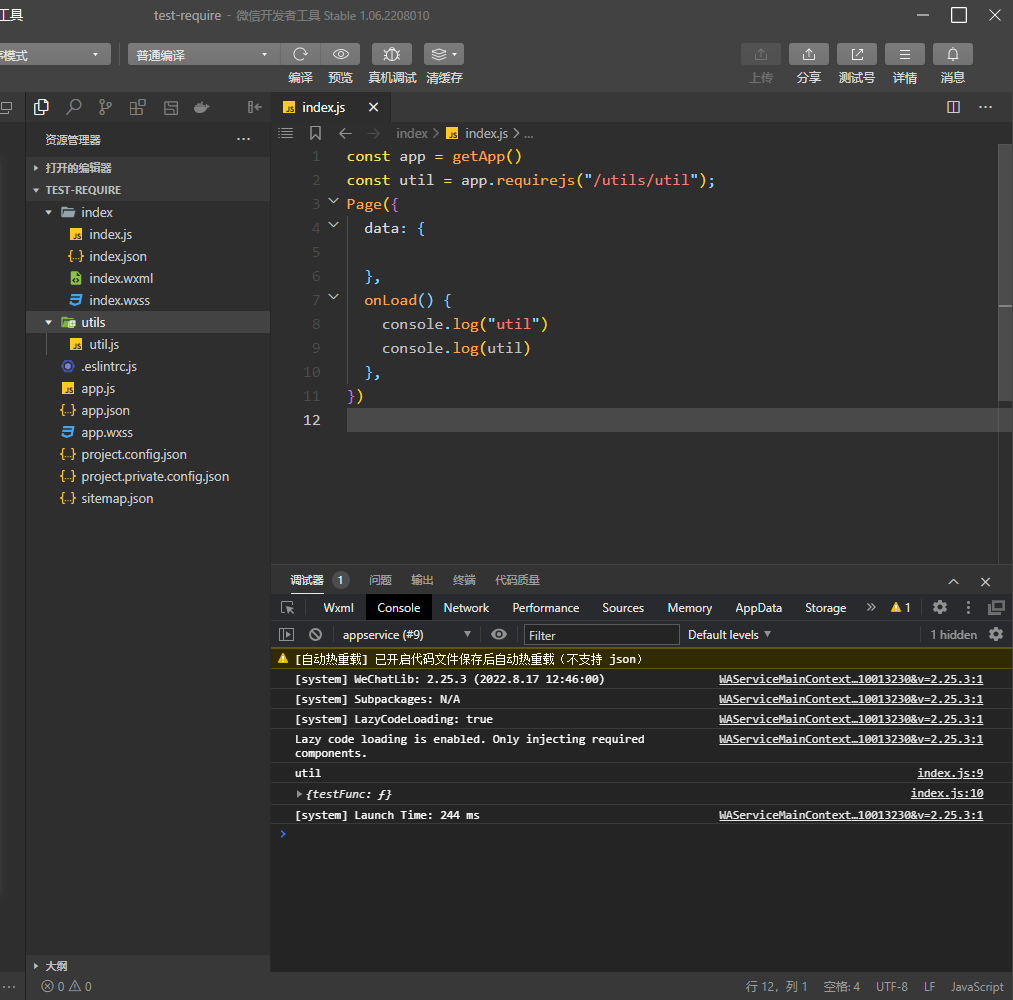
Task: Click the element inspector icon in devtools
Action: click(288, 608)
